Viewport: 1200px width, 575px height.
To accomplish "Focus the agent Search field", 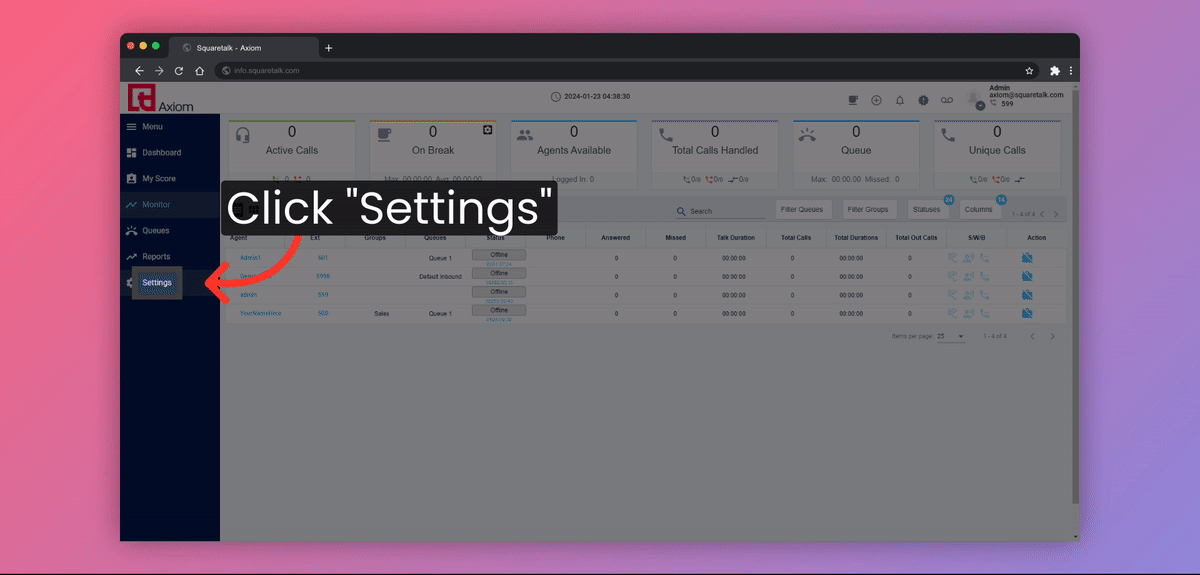I will [x=720, y=211].
